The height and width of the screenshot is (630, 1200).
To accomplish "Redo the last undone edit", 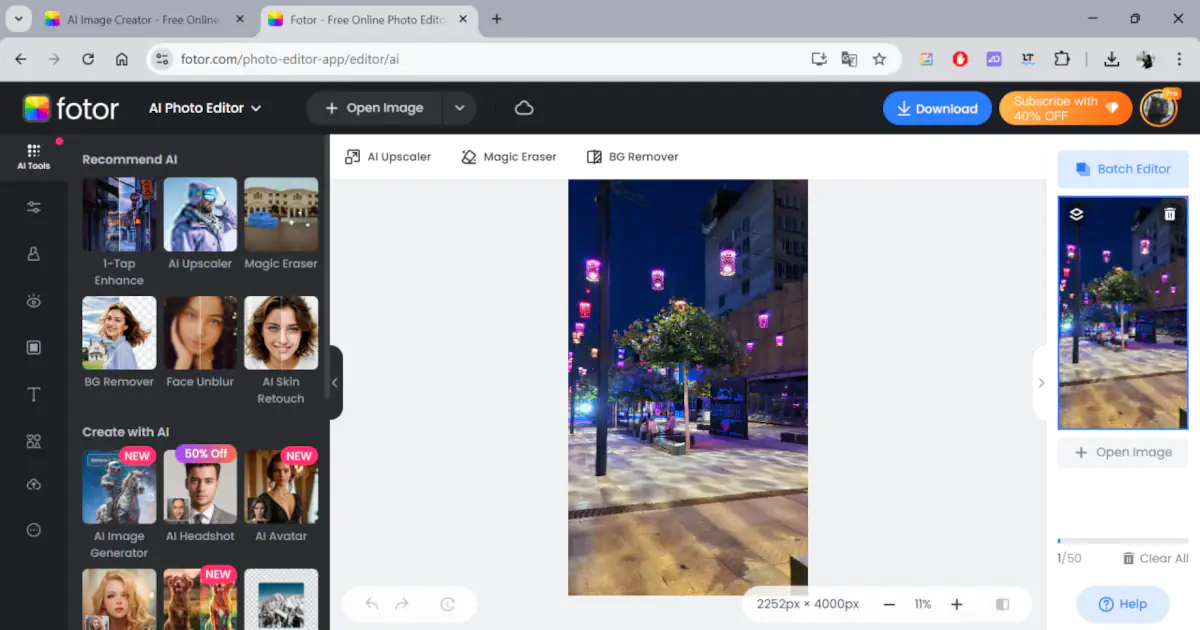I will 402,604.
